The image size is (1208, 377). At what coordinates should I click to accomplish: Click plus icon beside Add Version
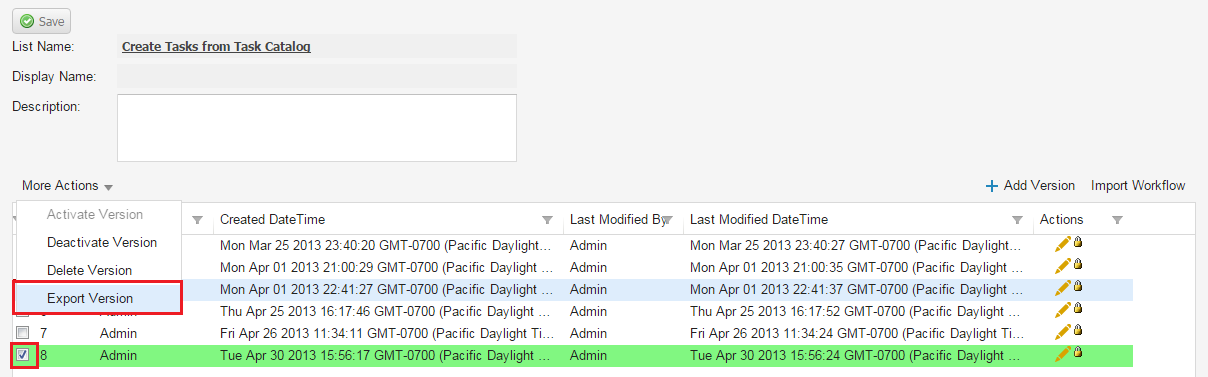coord(992,186)
